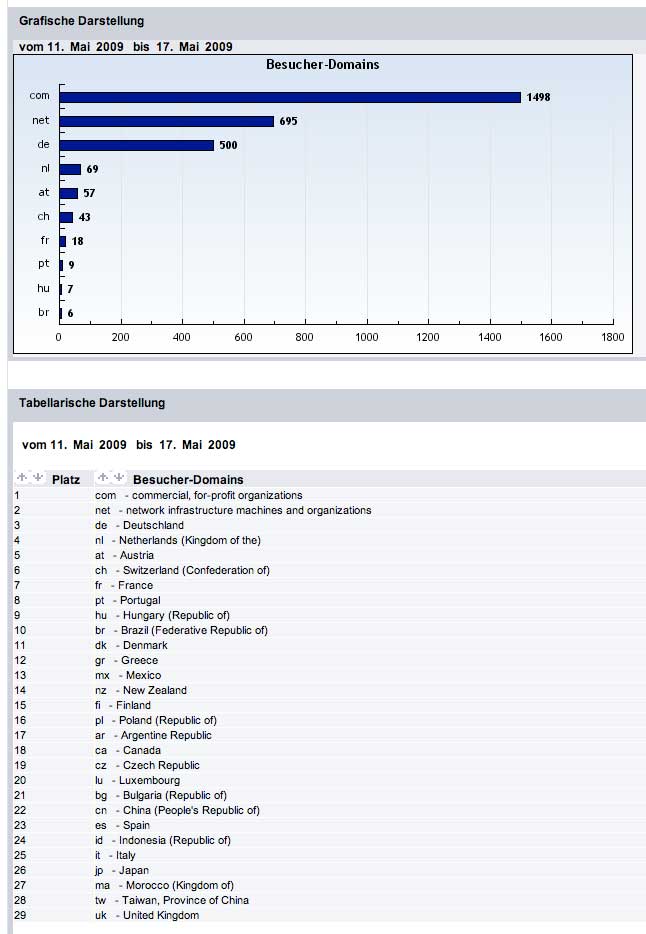The height and width of the screenshot is (934, 646).
Task: Select the Czech Republic row
Action: tap(147, 765)
